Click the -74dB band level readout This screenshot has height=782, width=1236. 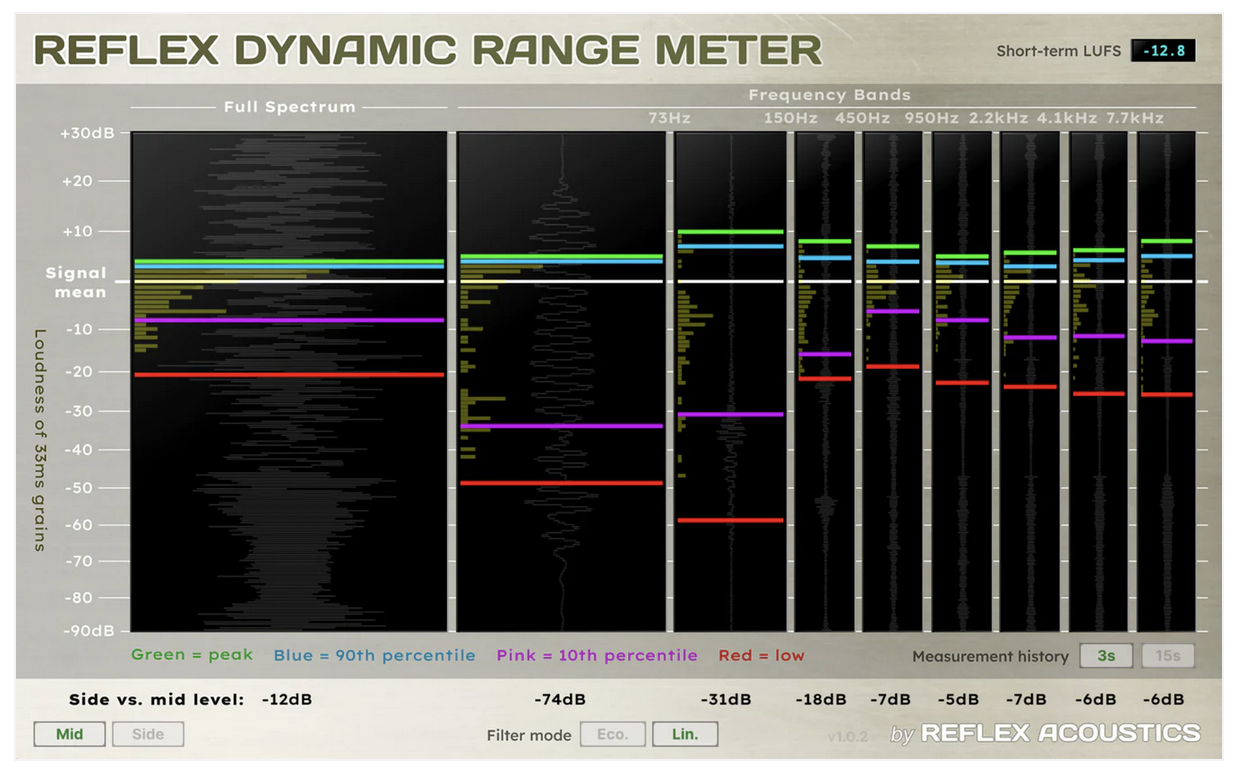(x=560, y=699)
